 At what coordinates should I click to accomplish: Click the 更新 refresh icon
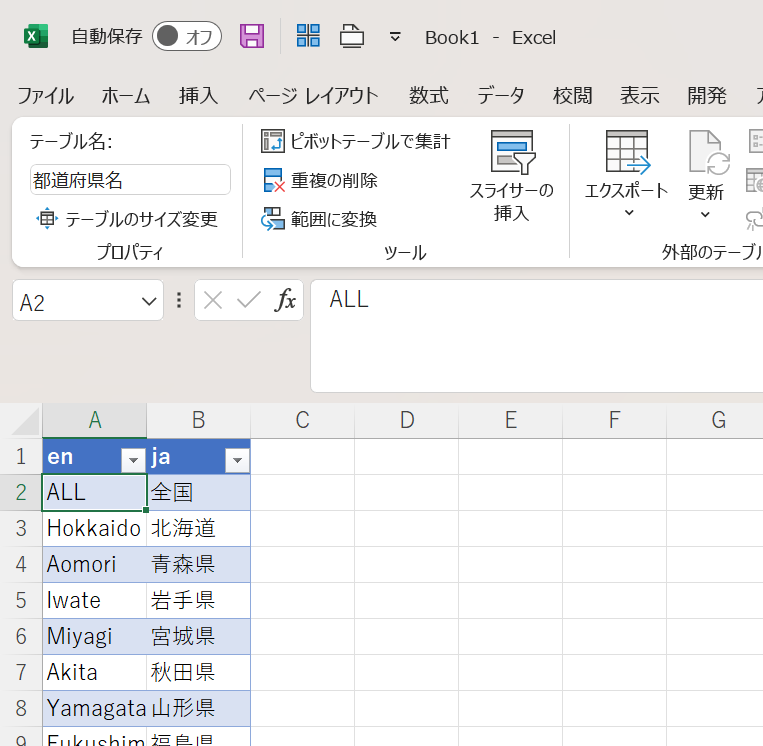[709, 152]
